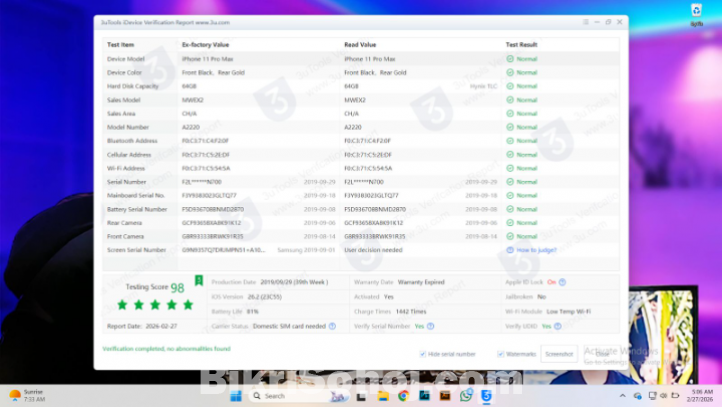Open the Carrier Status help icon

click(x=331, y=326)
